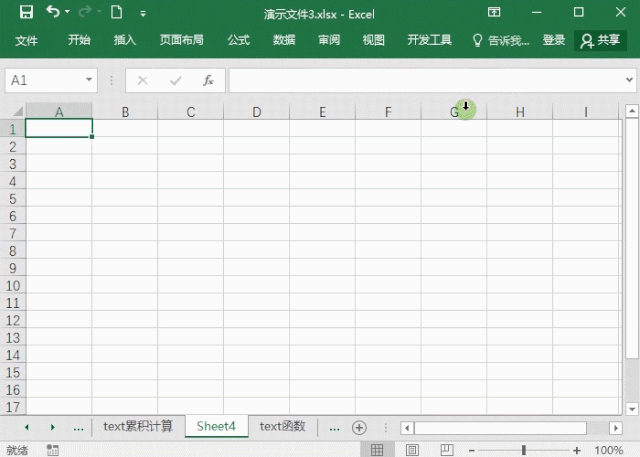
Task: Click the Redo arrow icon
Action: pyautogui.click(x=84, y=12)
